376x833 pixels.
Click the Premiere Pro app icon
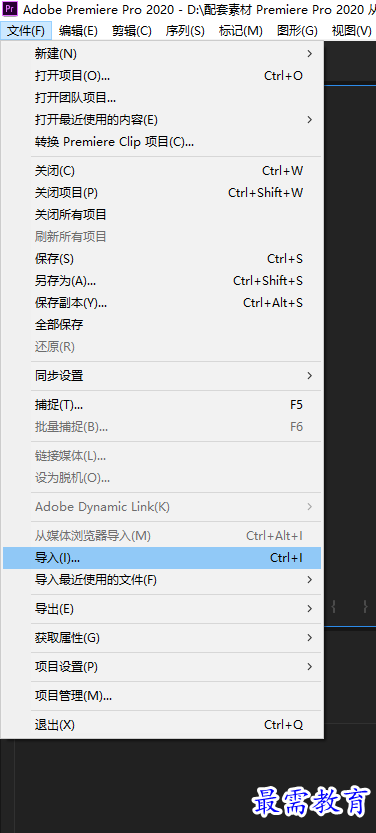[x=10, y=9]
